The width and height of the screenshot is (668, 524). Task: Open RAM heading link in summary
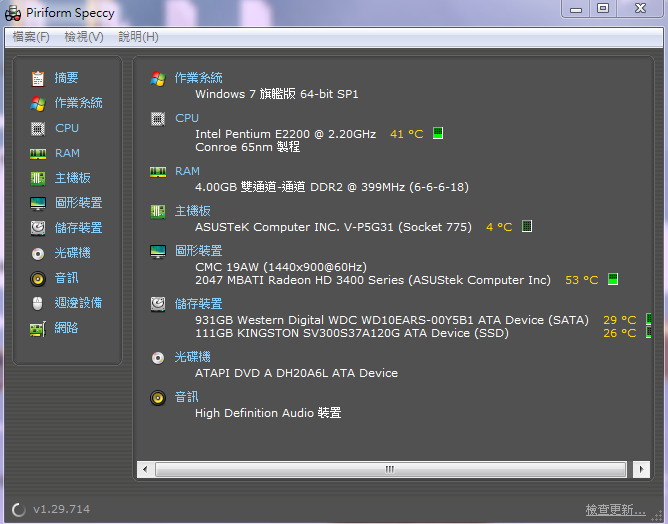(x=187, y=171)
